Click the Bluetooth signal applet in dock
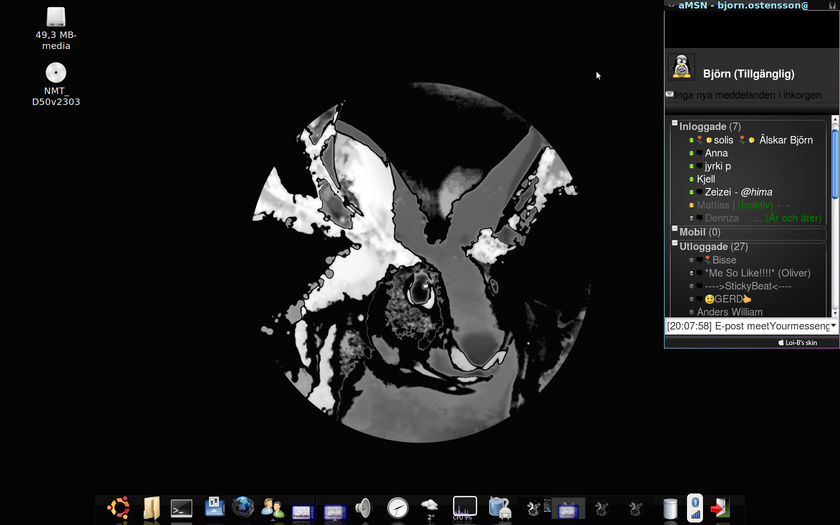The width and height of the screenshot is (840, 525). [x=695, y=508]
